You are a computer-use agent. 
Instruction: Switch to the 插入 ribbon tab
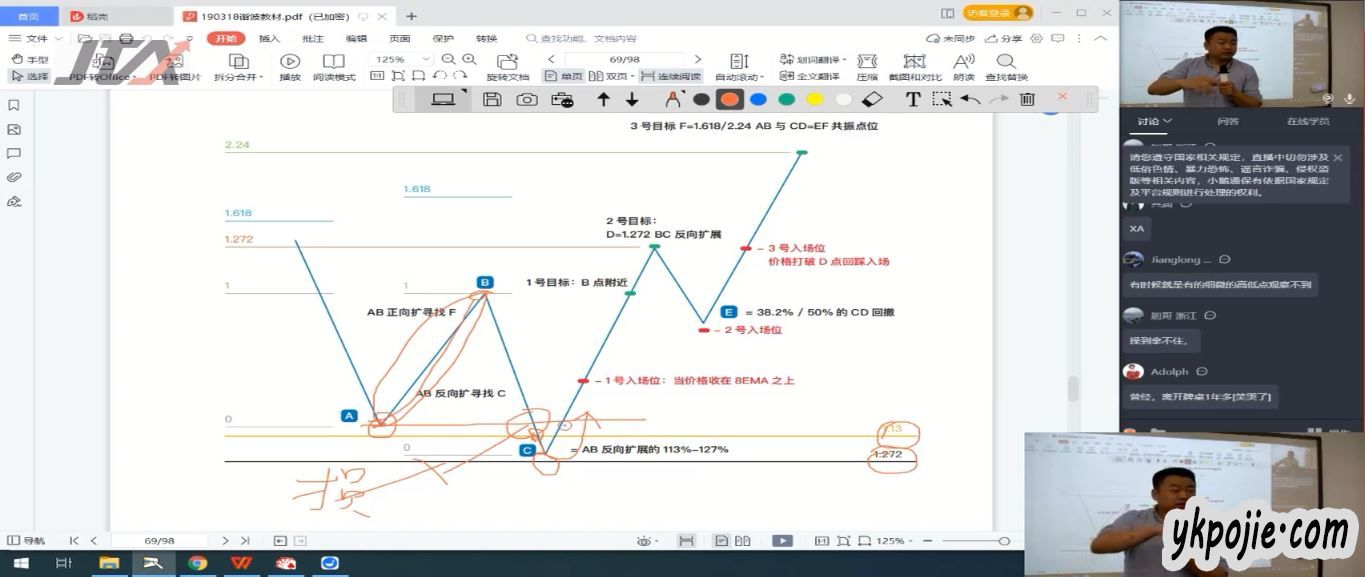point(269,38)
